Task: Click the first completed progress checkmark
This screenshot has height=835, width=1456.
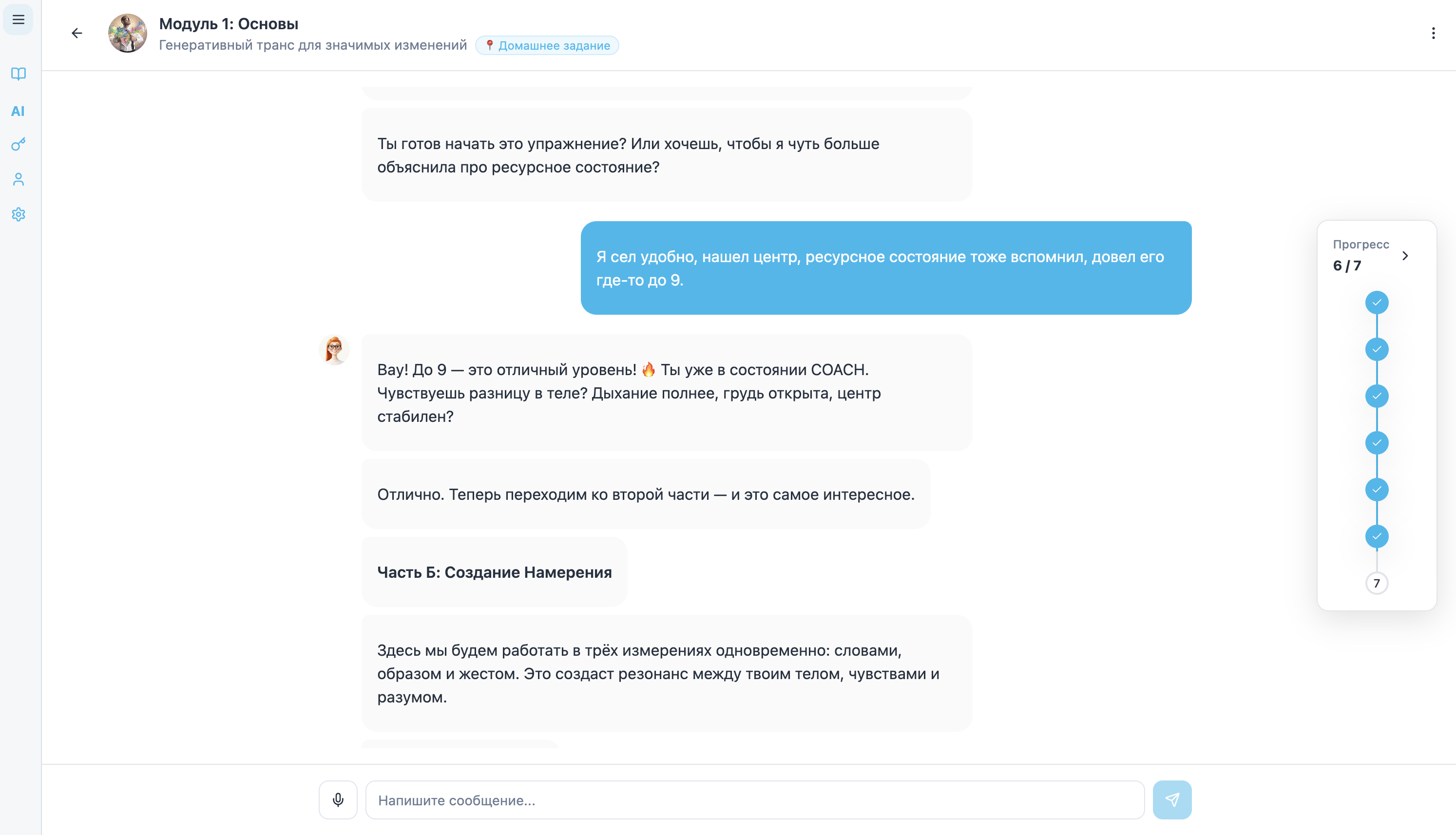Action: click(1376, 302)
